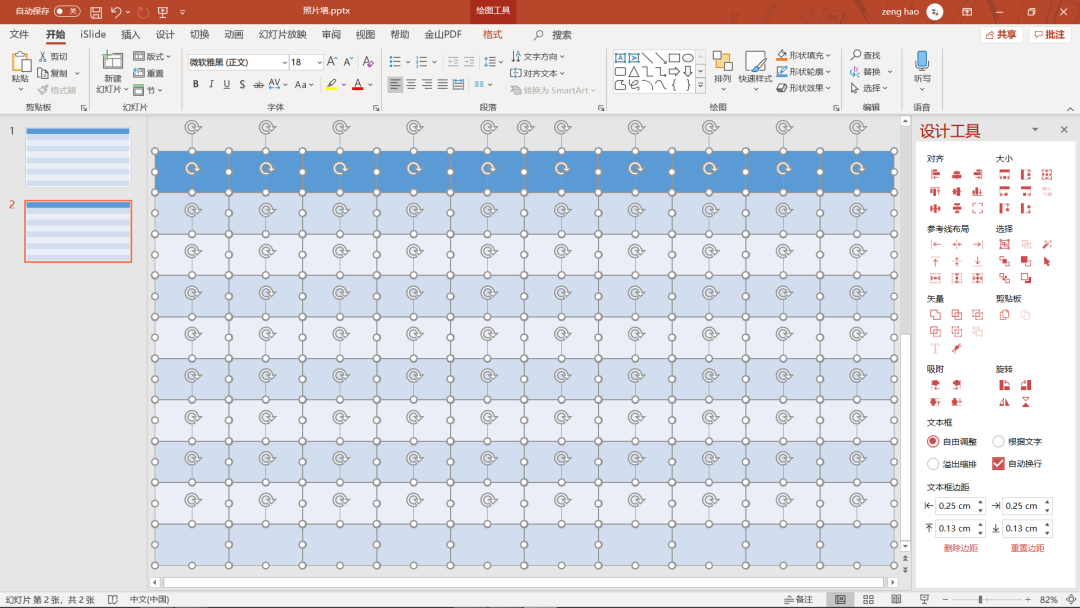Select the 溢出缩排 radio button

(x=933, y=463)
